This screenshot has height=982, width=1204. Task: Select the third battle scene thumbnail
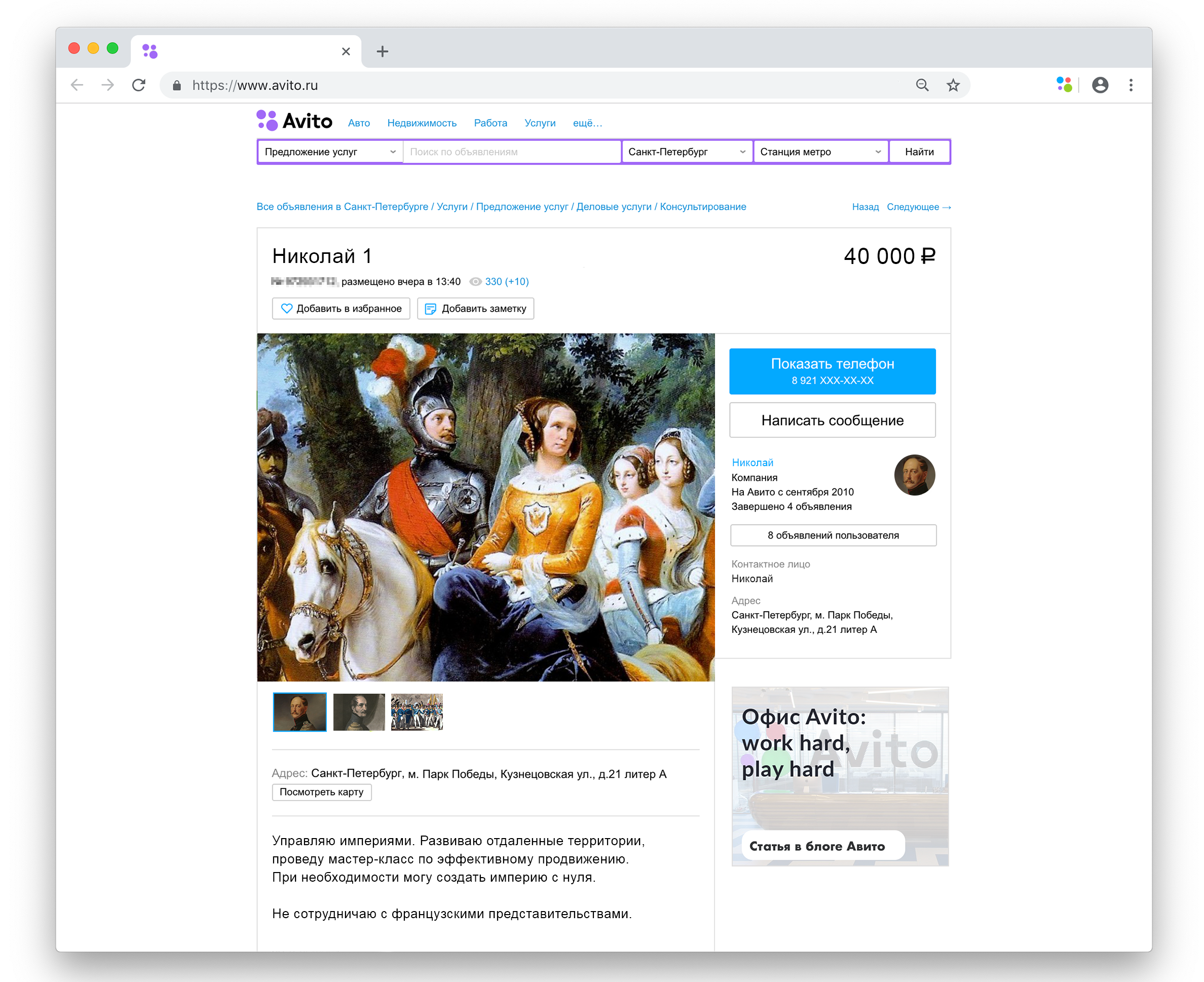click(x=417, y=711)
